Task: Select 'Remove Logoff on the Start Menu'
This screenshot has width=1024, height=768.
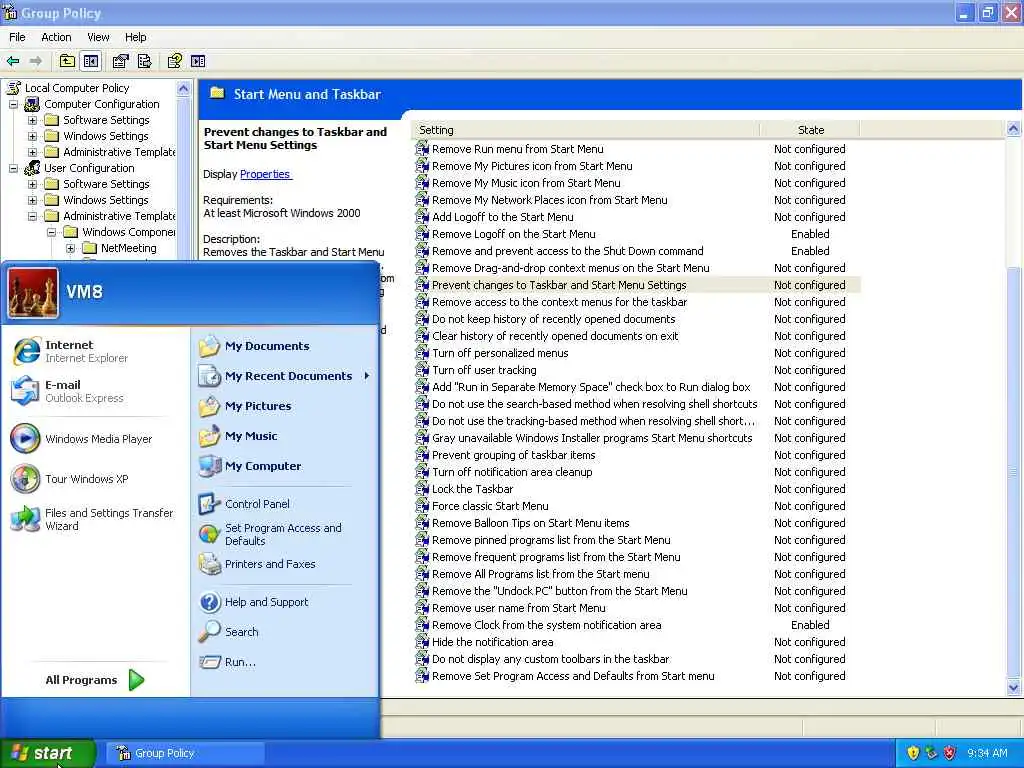Action: pos(514,234)
